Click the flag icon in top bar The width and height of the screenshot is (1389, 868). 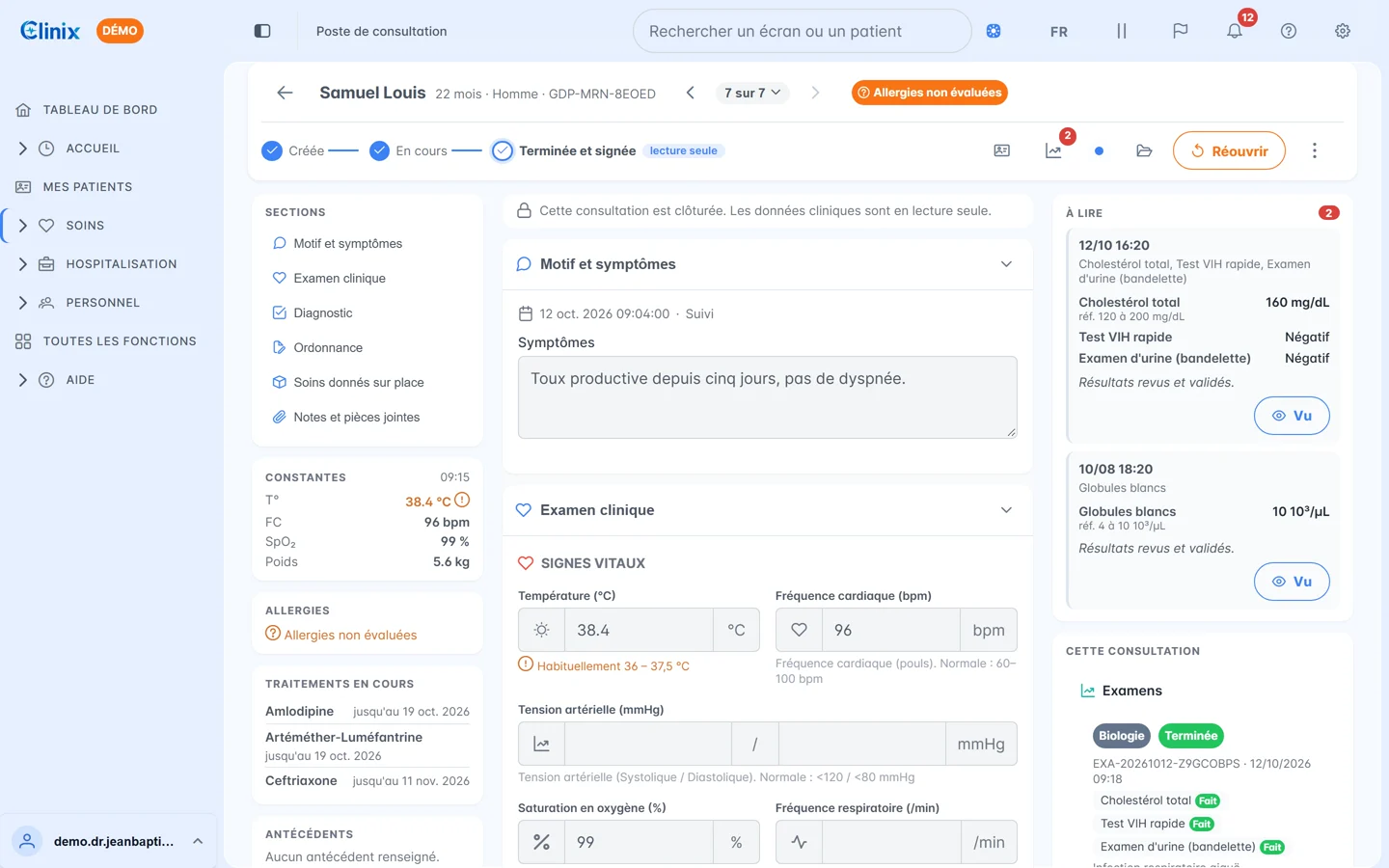(1180, 31)
